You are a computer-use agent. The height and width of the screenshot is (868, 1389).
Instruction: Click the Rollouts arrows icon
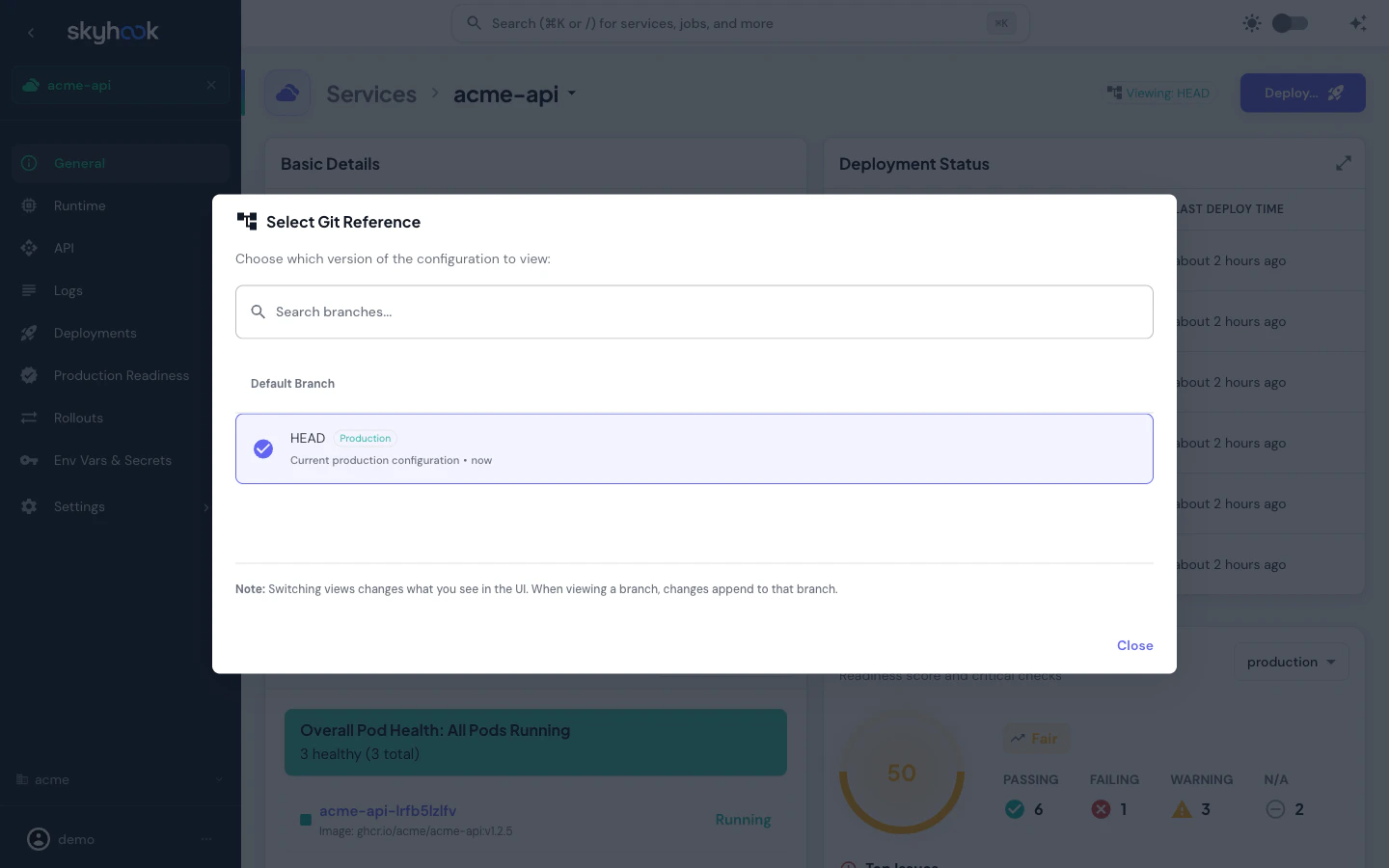[29, 418]
